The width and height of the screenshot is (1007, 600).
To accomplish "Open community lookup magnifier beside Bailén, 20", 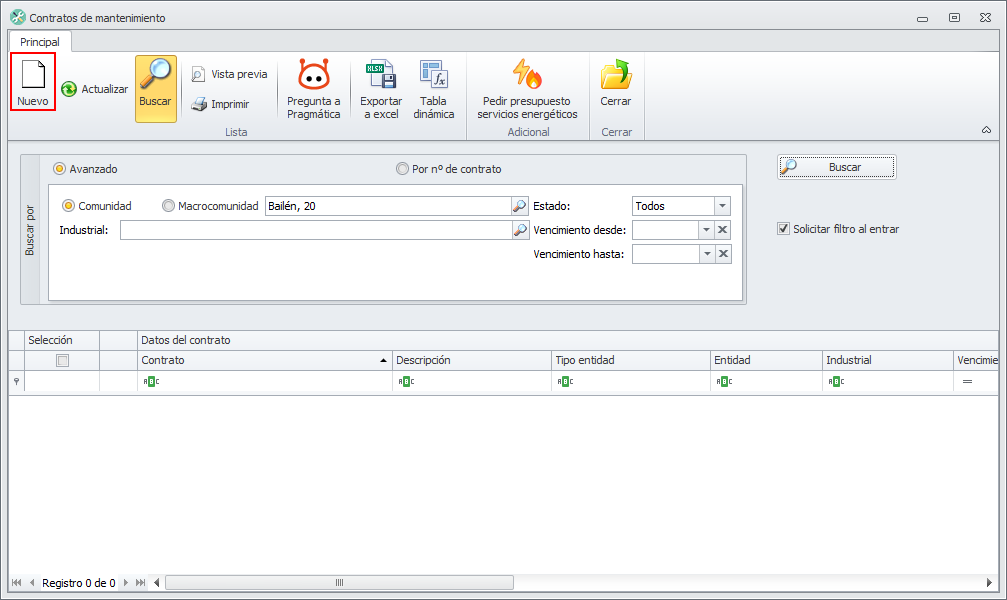I will click(520, 206).
